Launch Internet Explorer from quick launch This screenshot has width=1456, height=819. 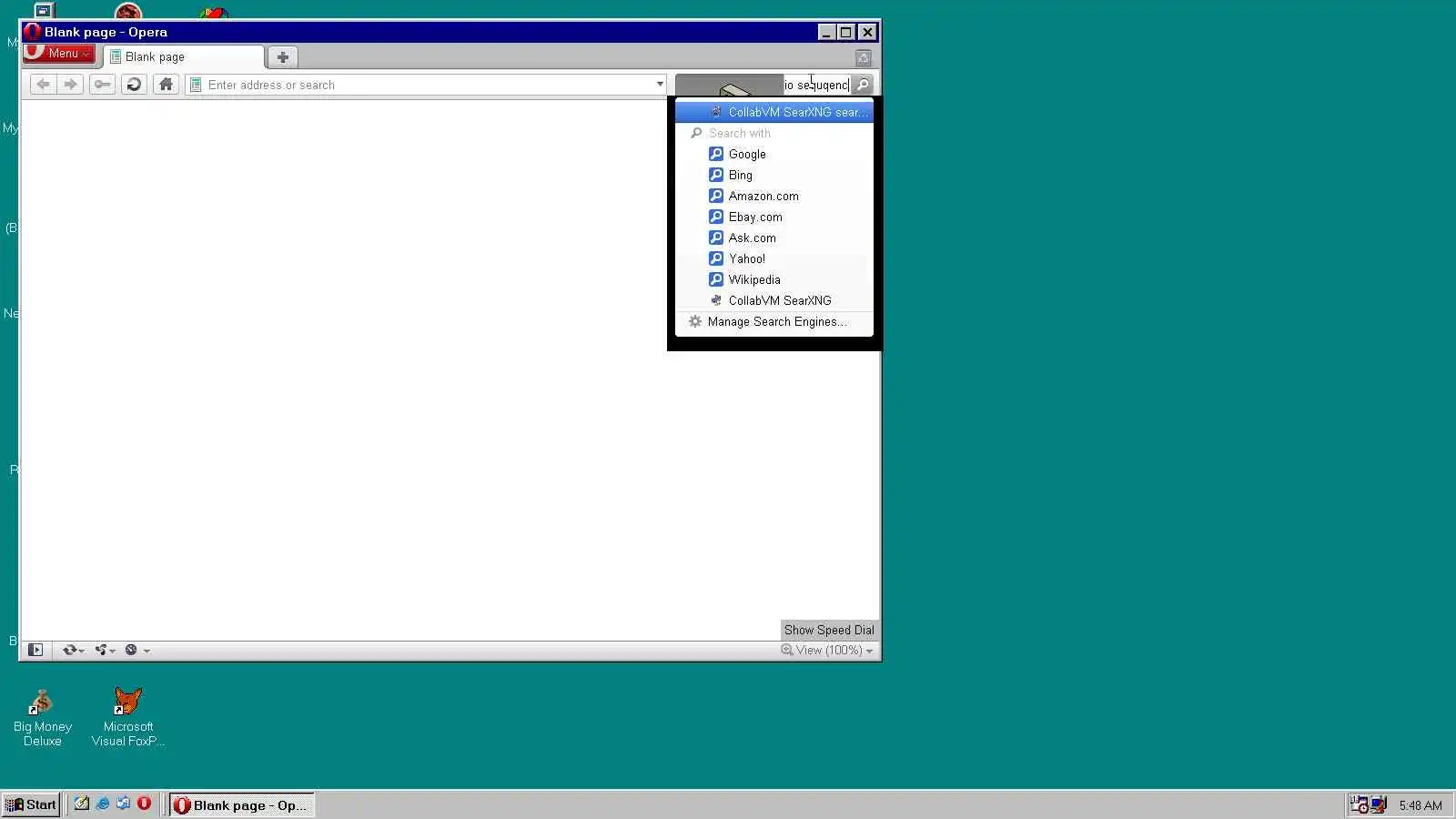coord(103,804)
